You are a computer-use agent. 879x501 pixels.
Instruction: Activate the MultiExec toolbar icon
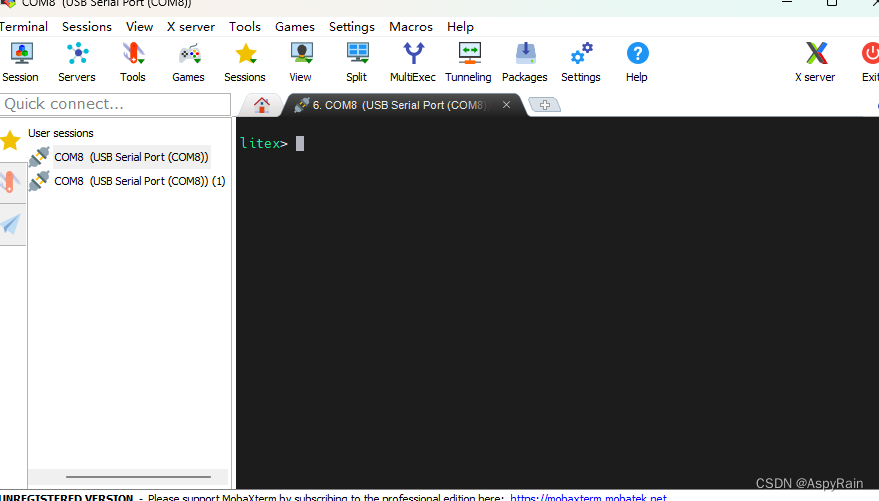414,54
